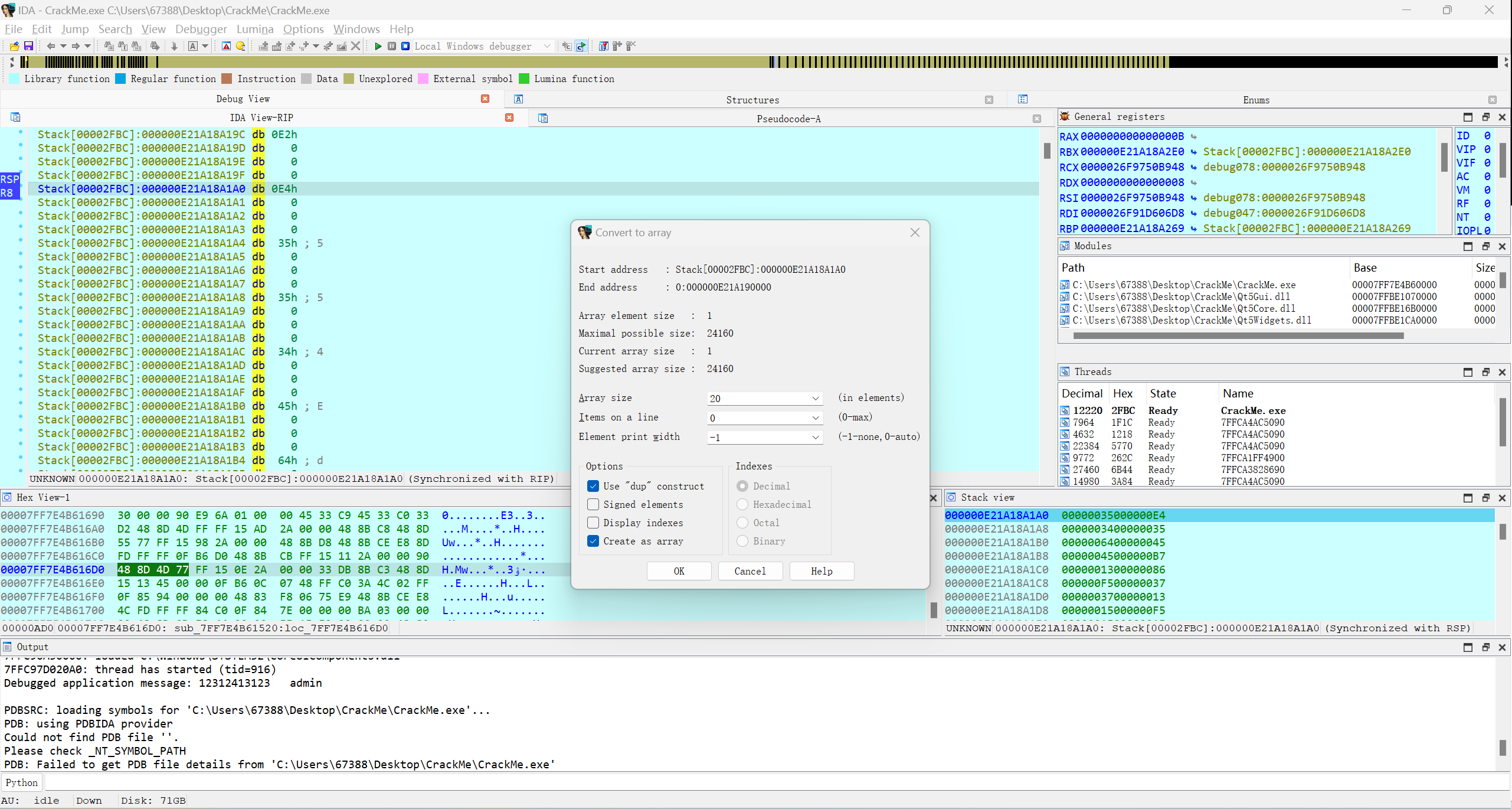The image size is (1512, 809).
Task: Enable Signed elements checkbox
Action: tap(593, 504)
